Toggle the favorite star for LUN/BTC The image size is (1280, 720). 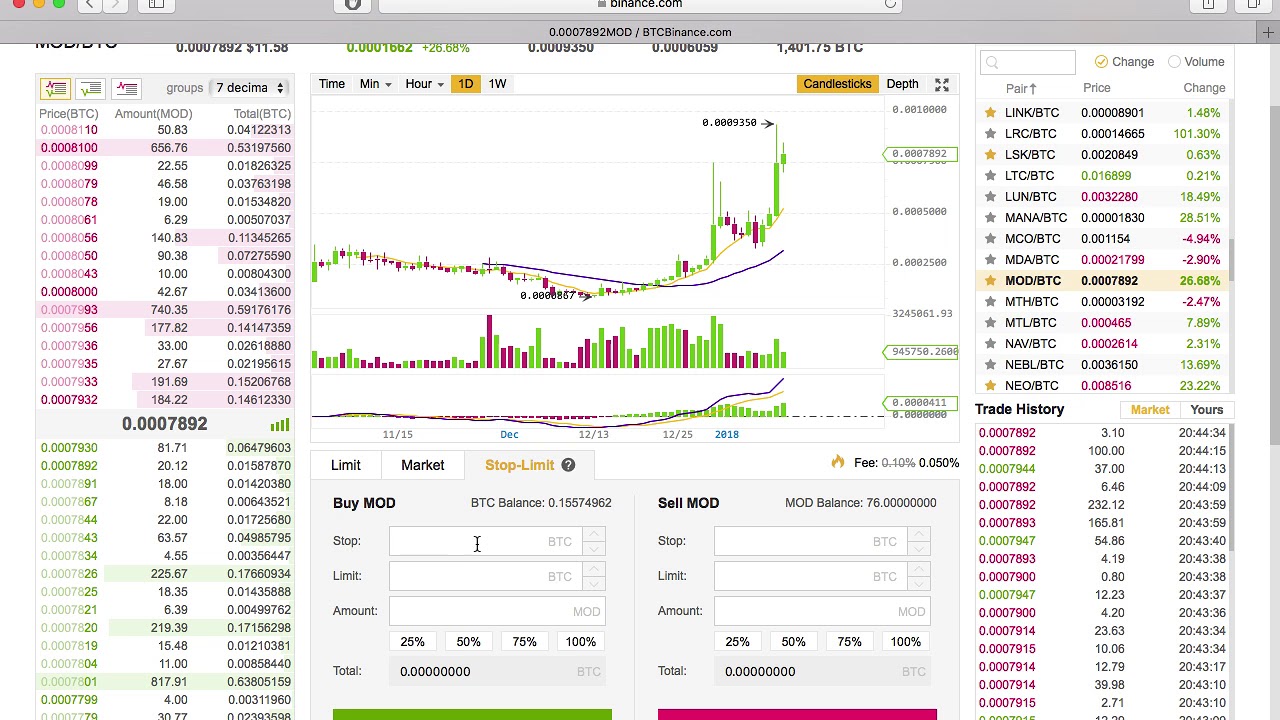click(x=990, y=197)
